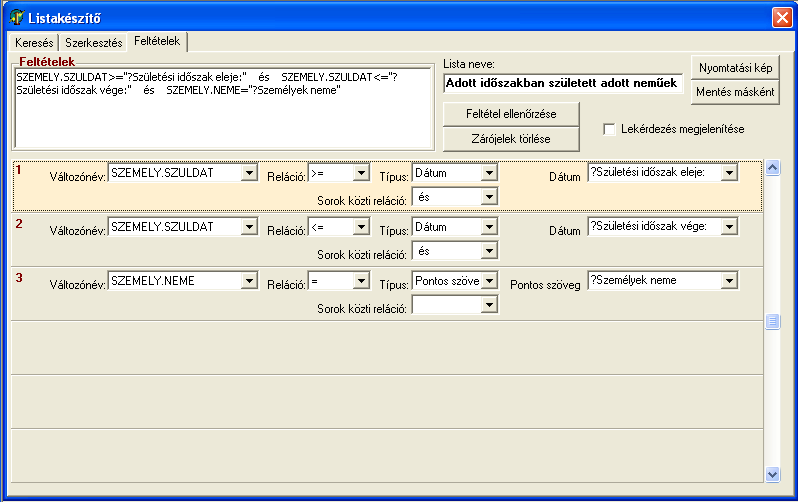Click the condition list scroll up arrow

click(x=773, y=168)
